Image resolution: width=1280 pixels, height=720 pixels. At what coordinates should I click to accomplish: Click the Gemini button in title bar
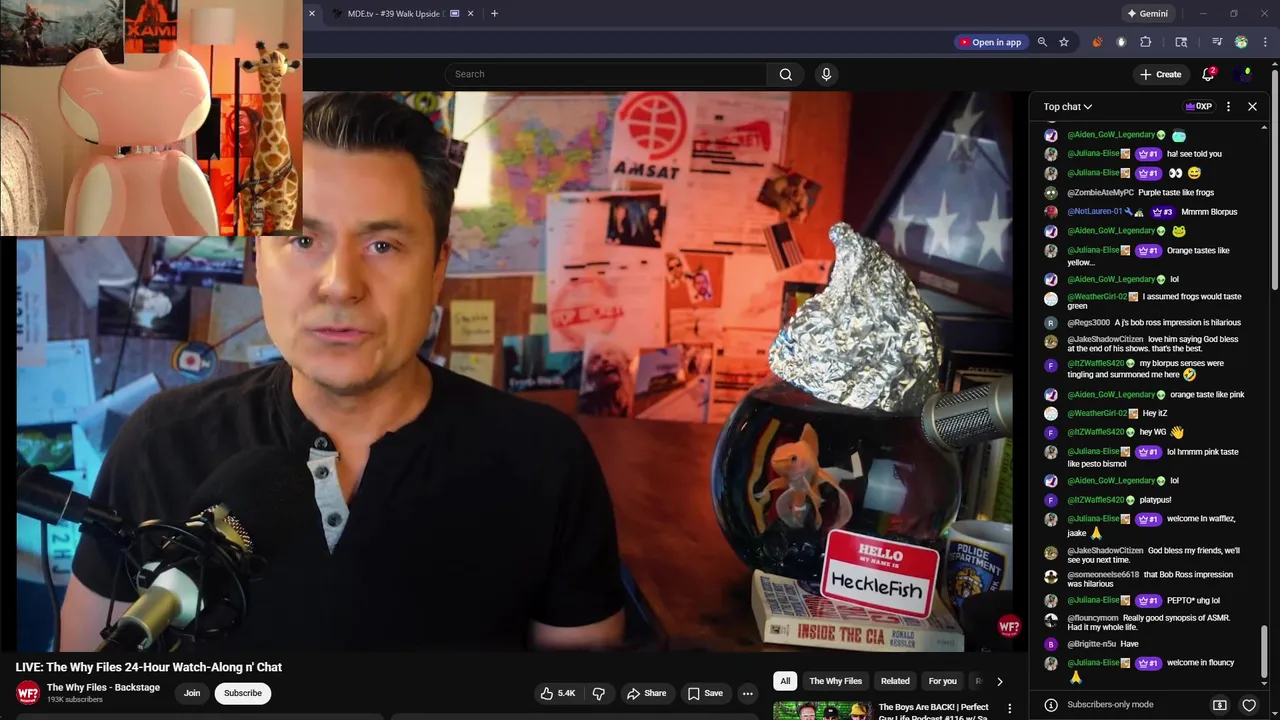point(1147,13)
